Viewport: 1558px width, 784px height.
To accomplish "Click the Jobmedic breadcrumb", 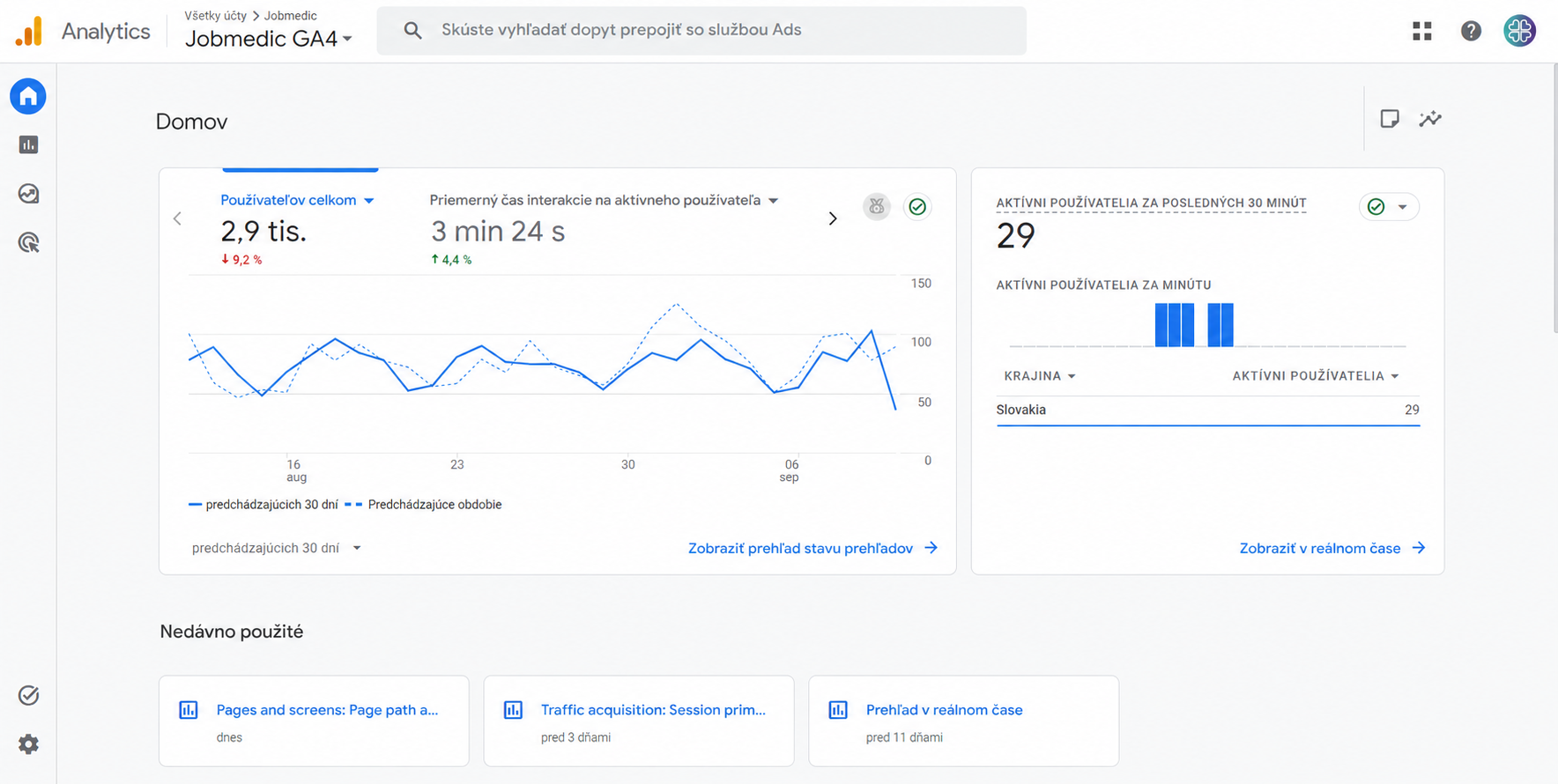I will click(291, 16).
